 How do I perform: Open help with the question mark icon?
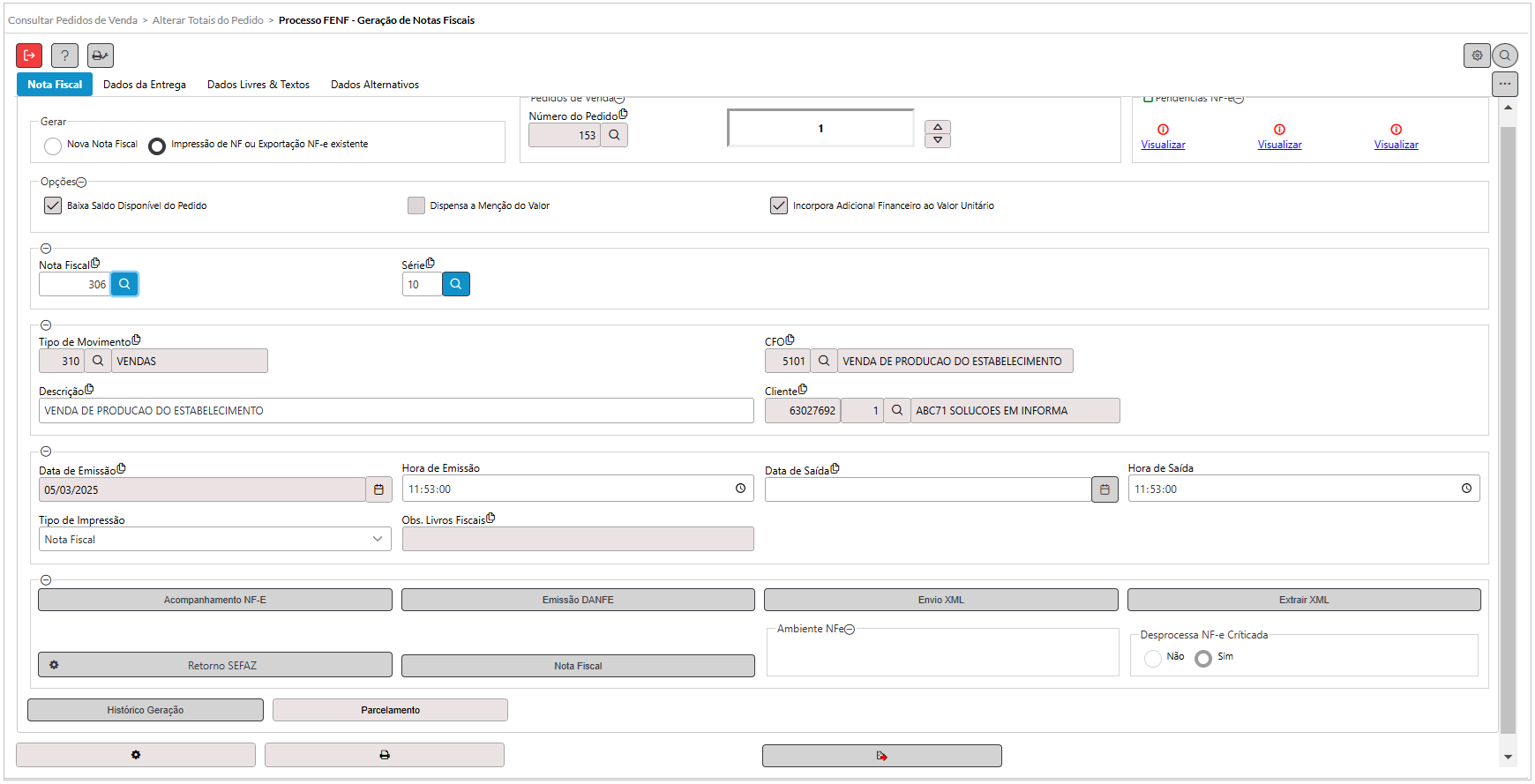64,56
